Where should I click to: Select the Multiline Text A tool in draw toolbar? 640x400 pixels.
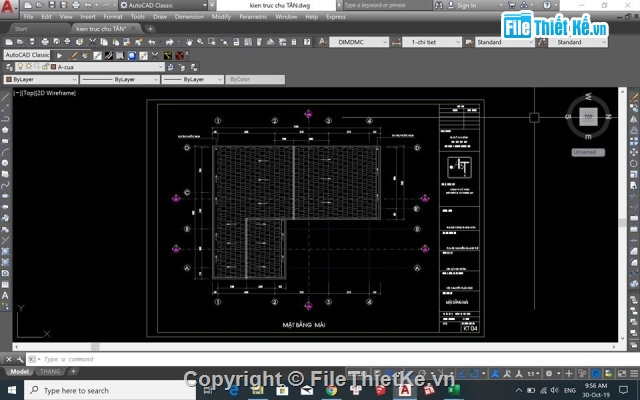(x=5, y=295)
